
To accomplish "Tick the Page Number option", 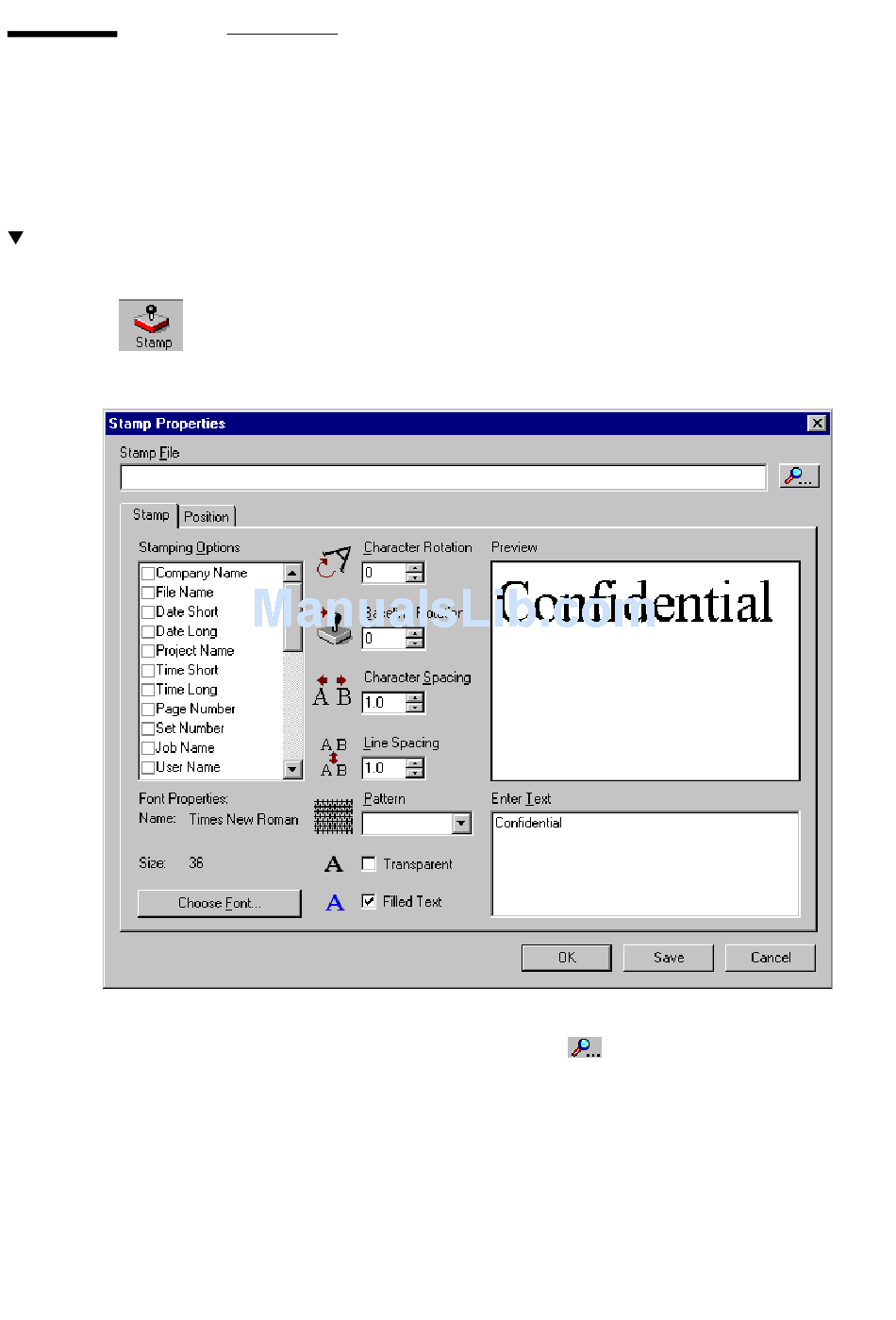I will point(148,710).
